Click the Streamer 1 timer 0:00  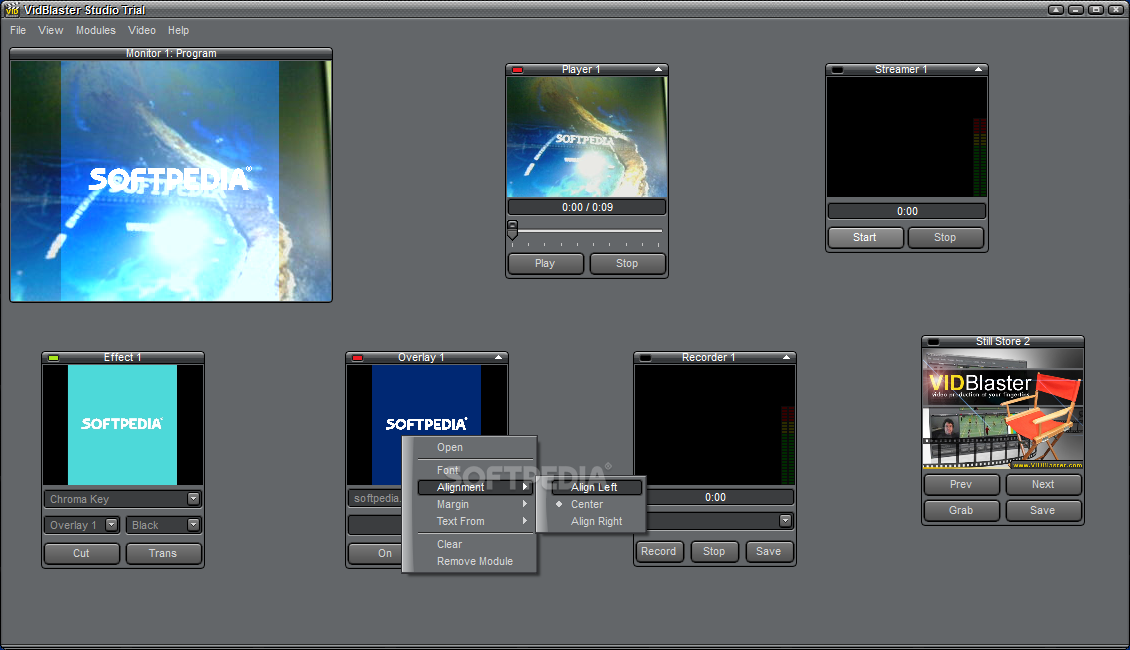pos(907,211)
